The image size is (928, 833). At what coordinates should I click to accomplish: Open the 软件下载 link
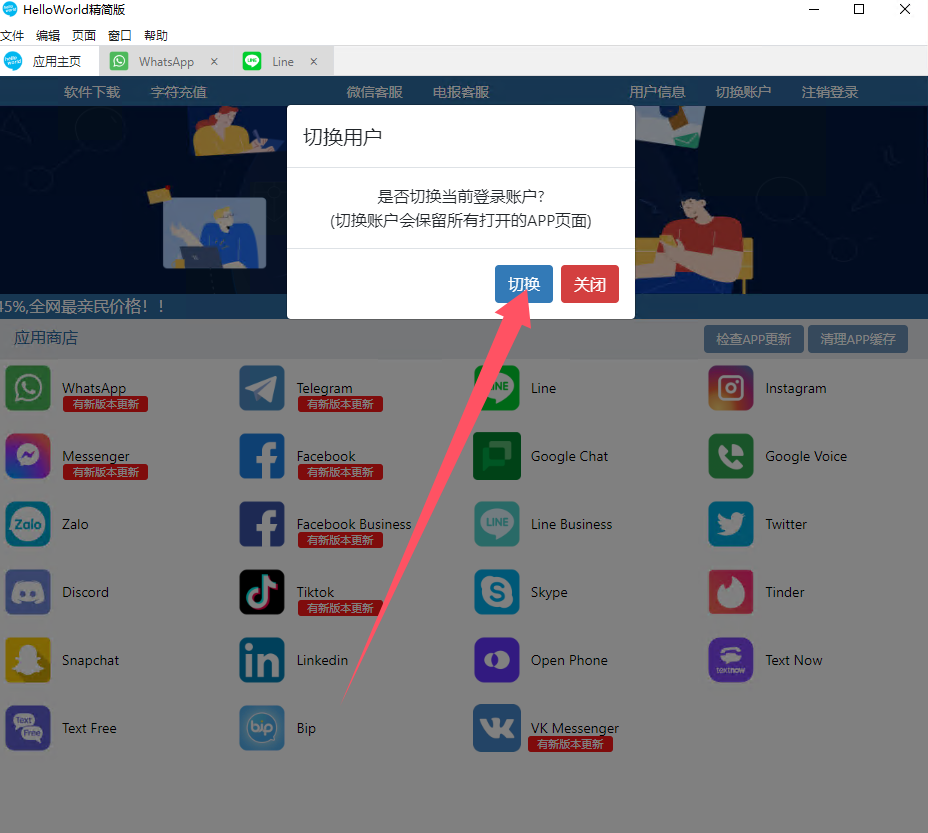point(92,92)
